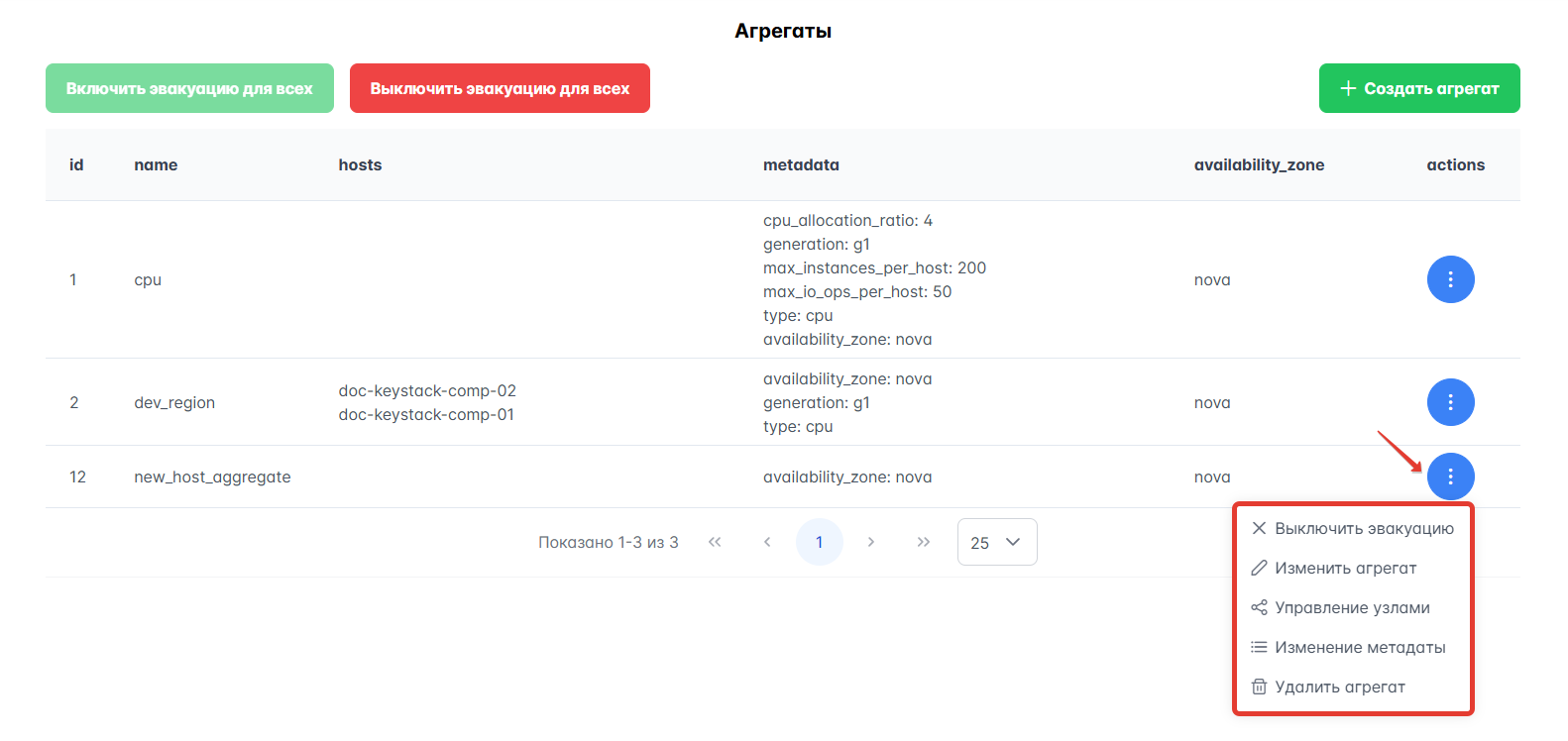Click the X icon to disable evacuation
The width and height of the screenshot is (1568, 741).
(1259, 528)
